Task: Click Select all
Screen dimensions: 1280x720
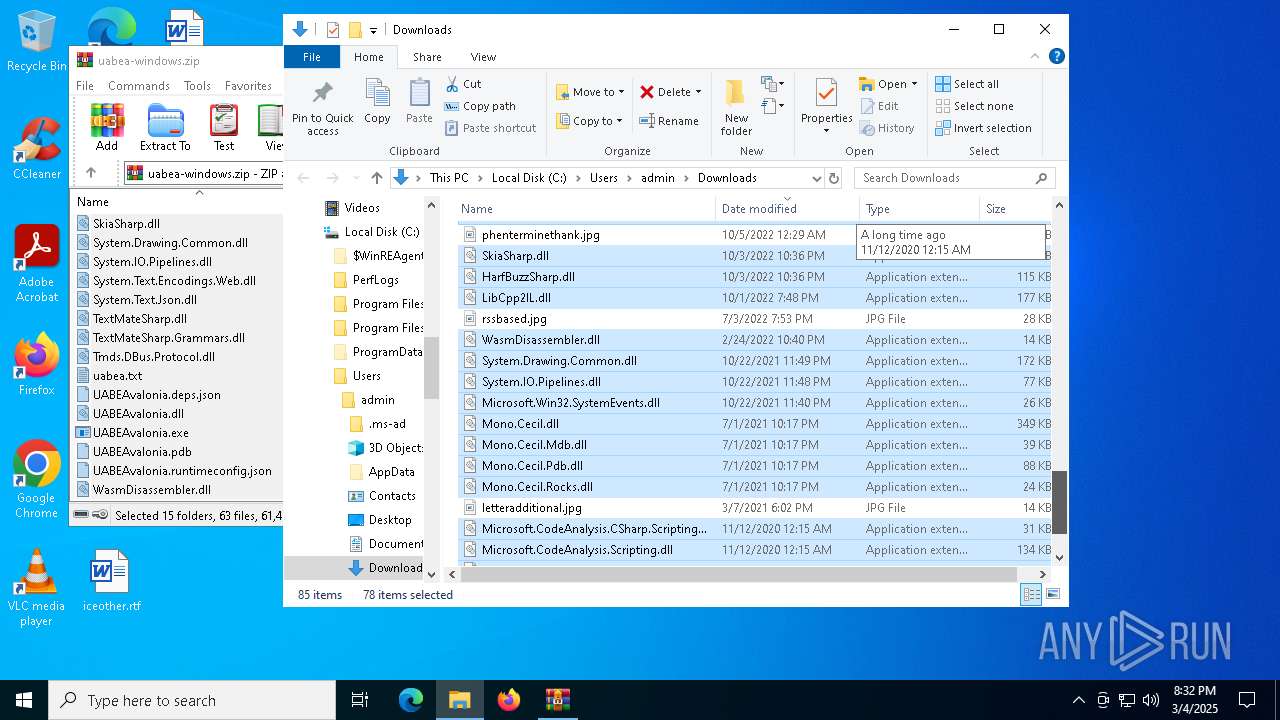Action: tap(967, 84)
